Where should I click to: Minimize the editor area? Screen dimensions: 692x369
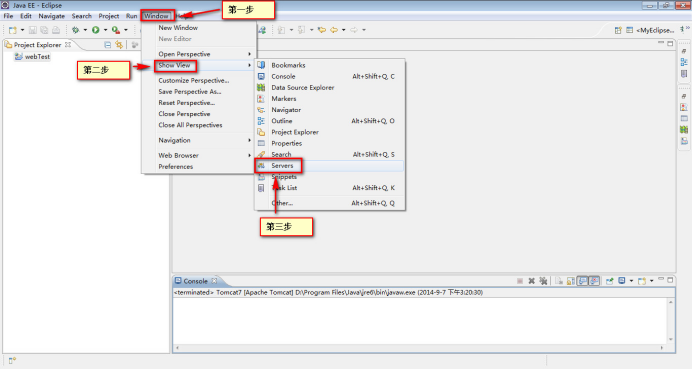[661, 43]
